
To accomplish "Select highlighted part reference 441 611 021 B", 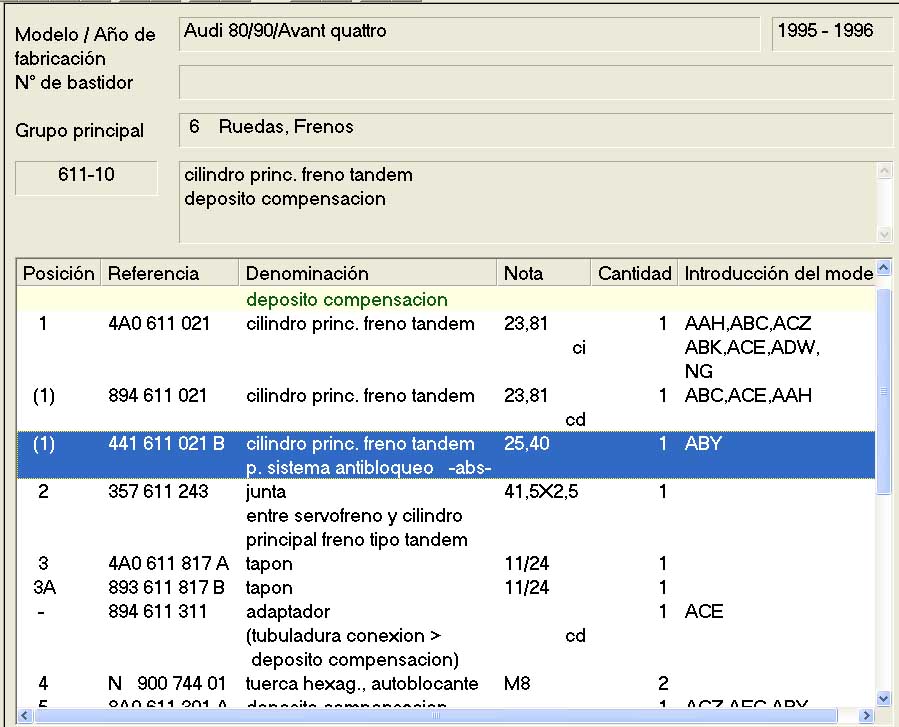I will coord(166,444).
